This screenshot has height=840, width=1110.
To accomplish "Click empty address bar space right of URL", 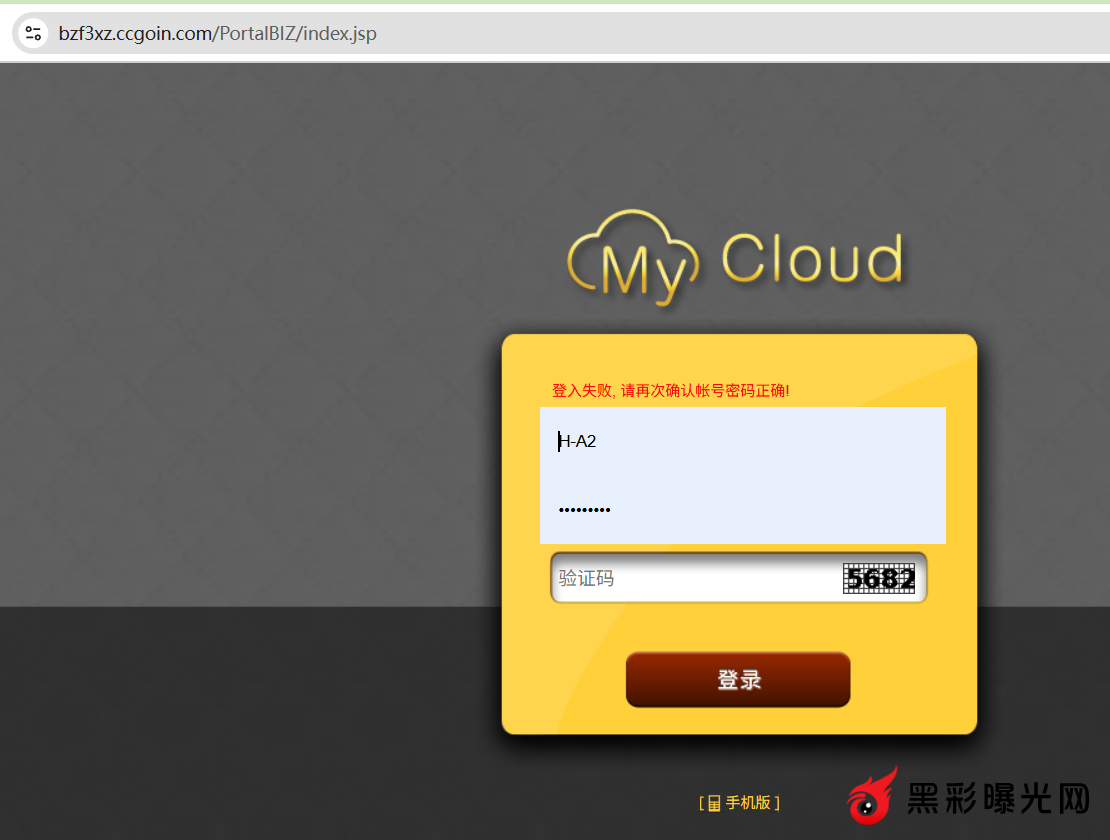I will tap(700, 33).
